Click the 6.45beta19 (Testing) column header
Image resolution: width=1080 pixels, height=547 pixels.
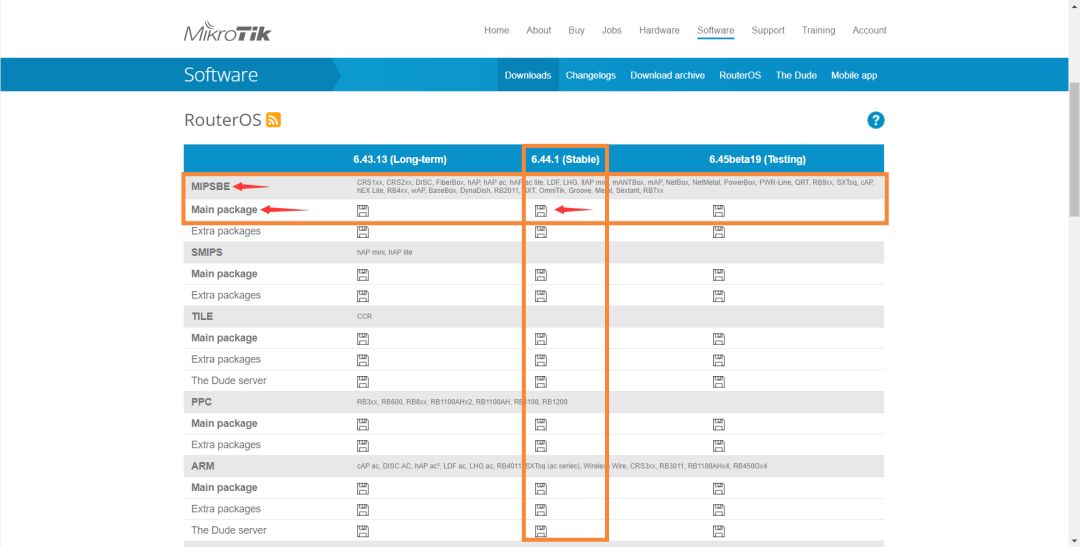point(757,159)
